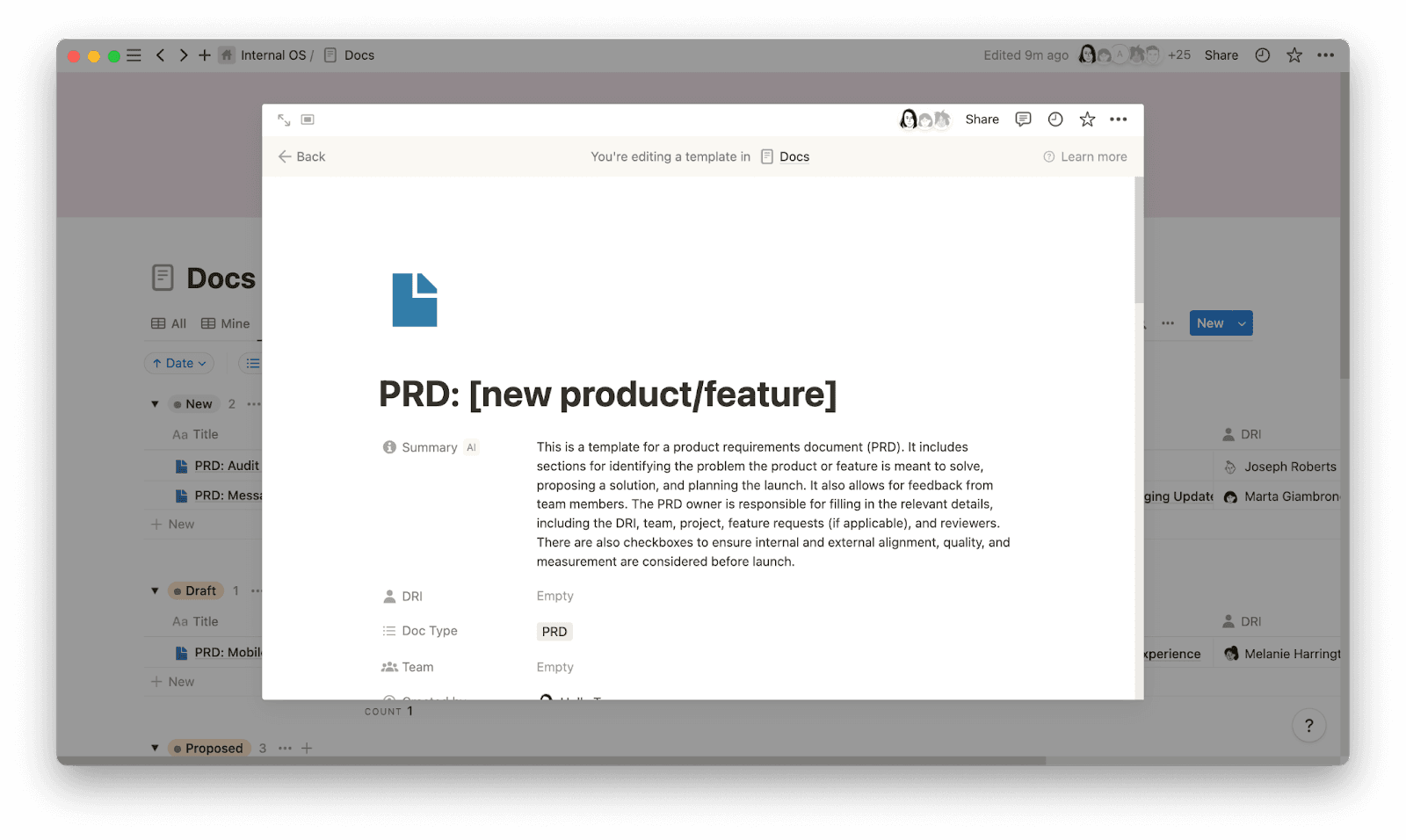Open the sidebar with the hamburger icon
Viewport: 1406px width, 840px height.
[134, 54]
